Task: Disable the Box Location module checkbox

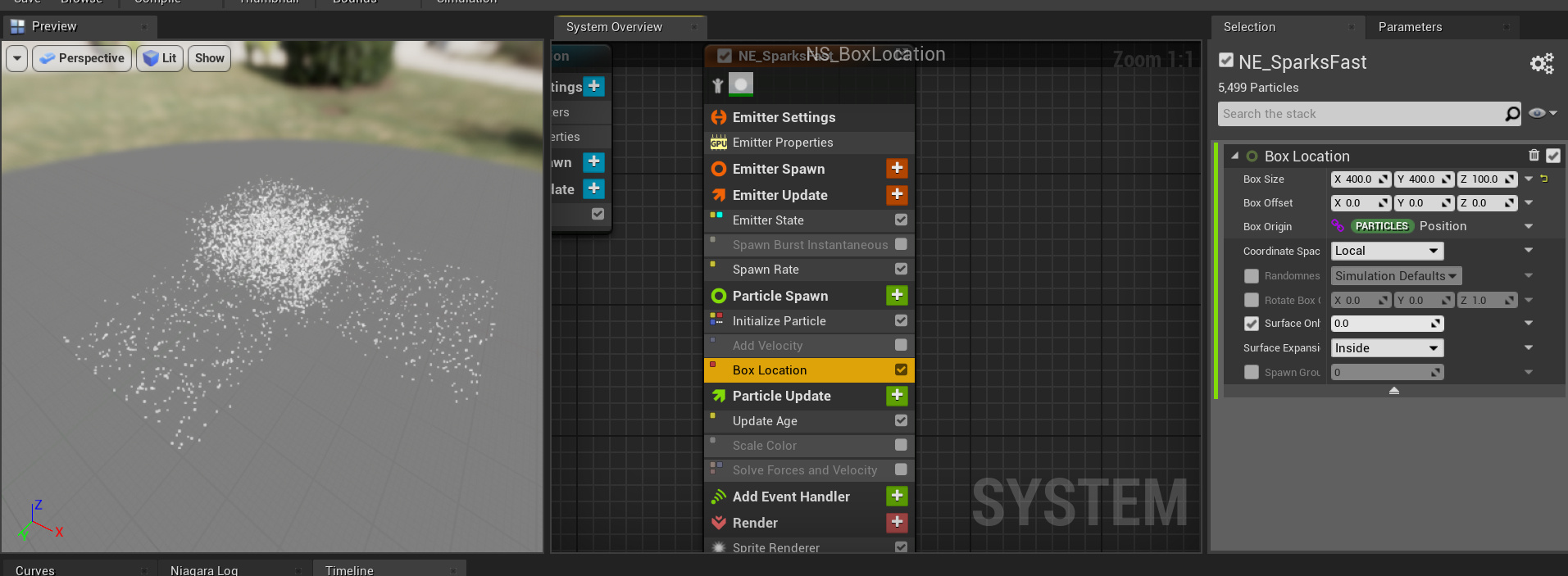Action: point(901,370)
